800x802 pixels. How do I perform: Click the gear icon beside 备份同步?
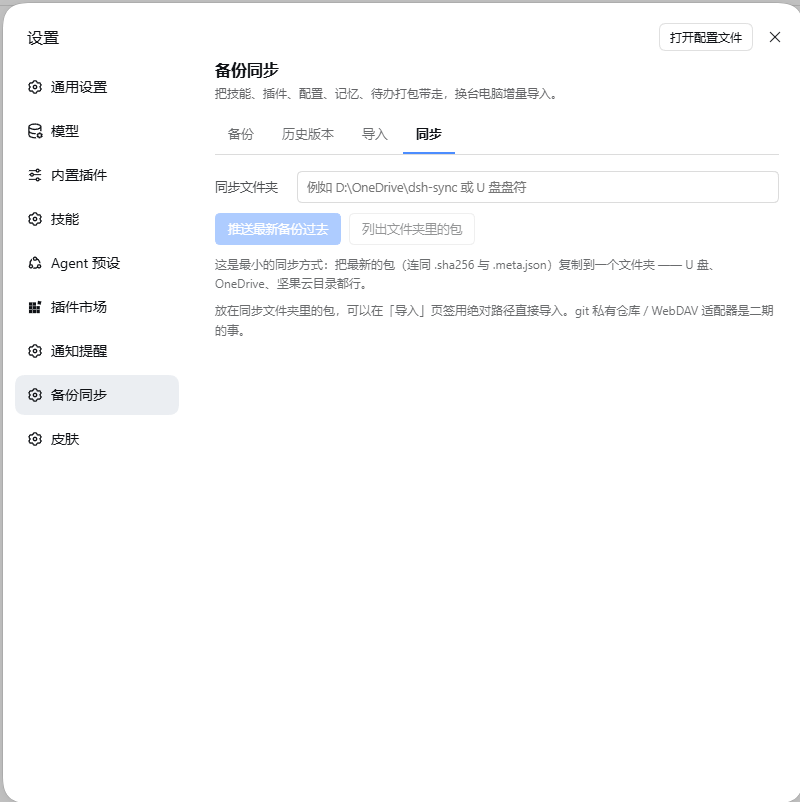pos(35,395)
